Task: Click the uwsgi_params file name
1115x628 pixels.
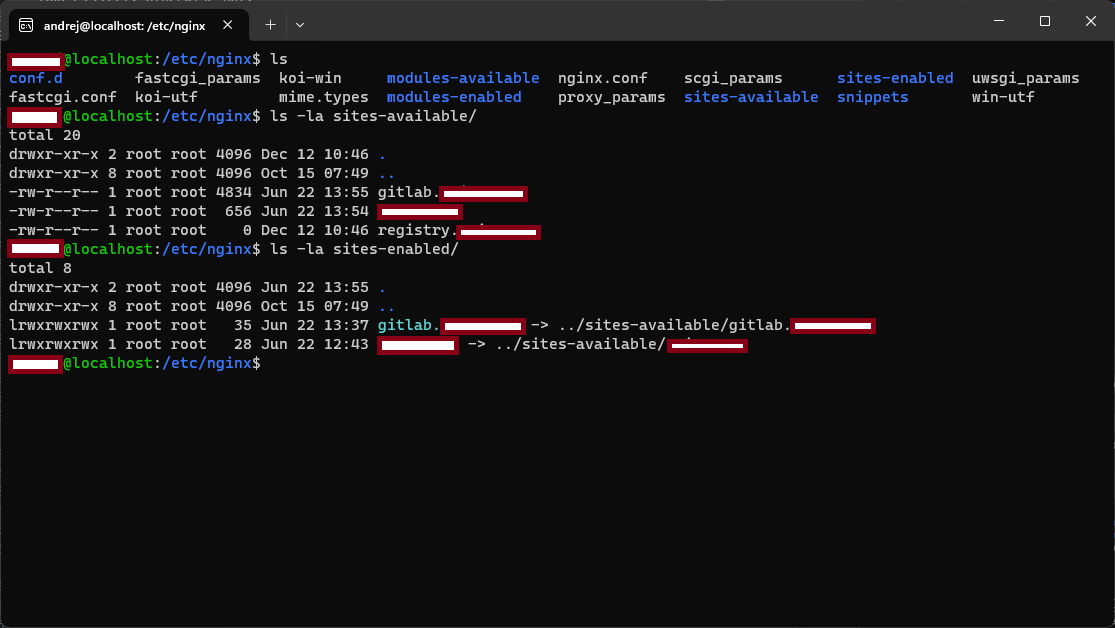Action: click(1025, 77)
